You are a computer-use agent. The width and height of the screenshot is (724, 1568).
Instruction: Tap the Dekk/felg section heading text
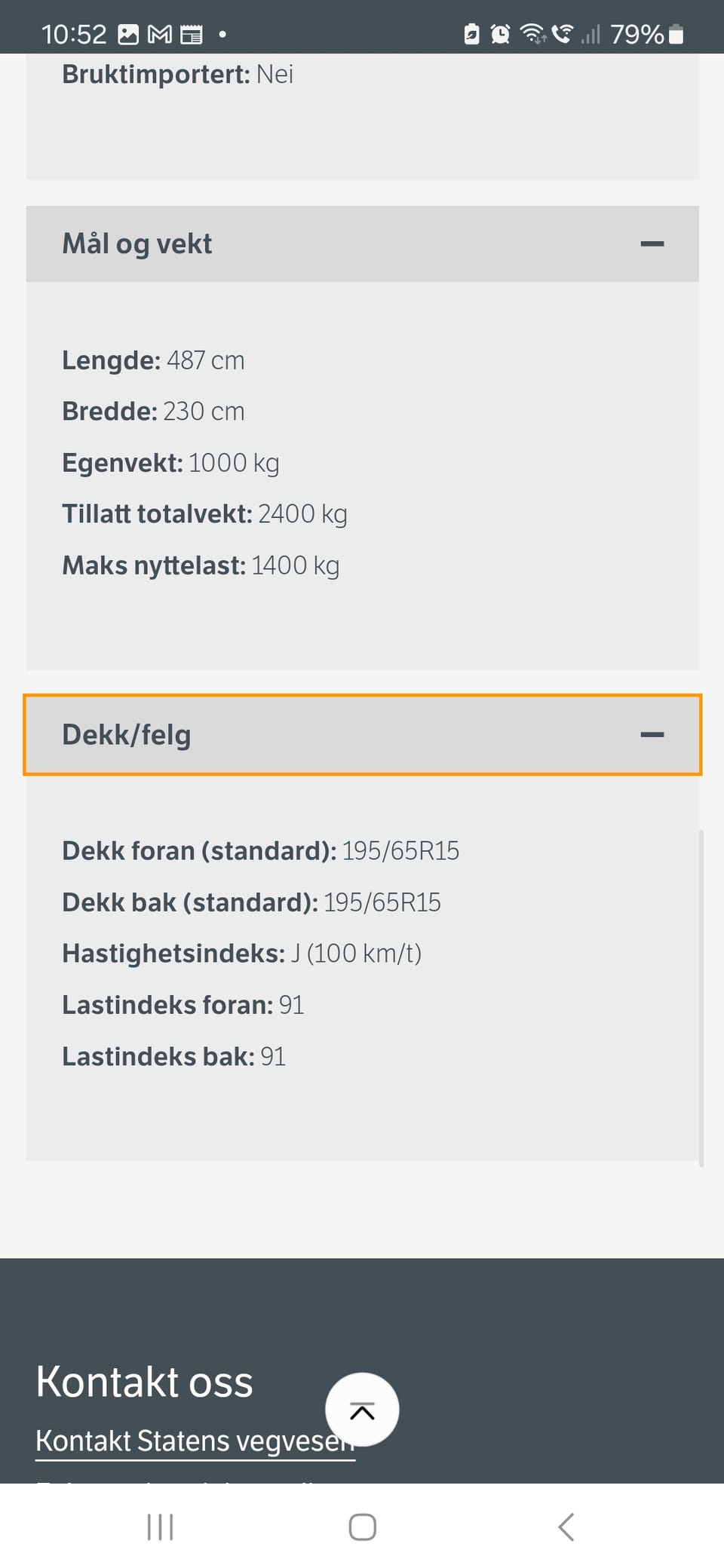tap(127, 735)
